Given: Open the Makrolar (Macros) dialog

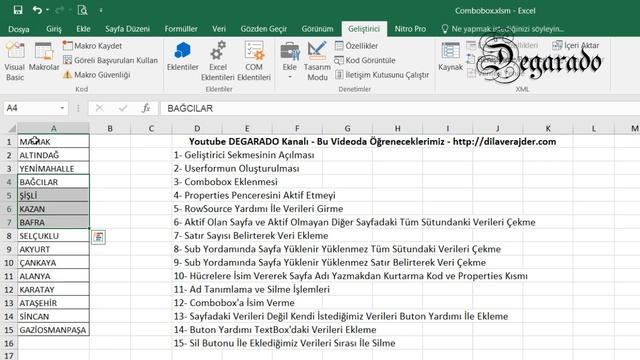Looking at the screenshot, I should 44,57.
